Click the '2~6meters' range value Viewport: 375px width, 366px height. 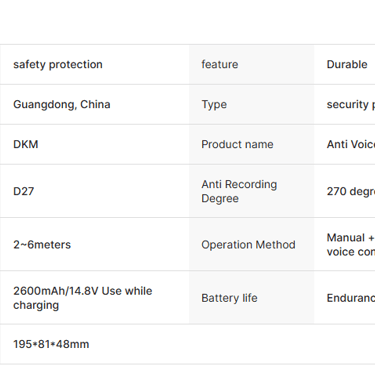[42, 245]
